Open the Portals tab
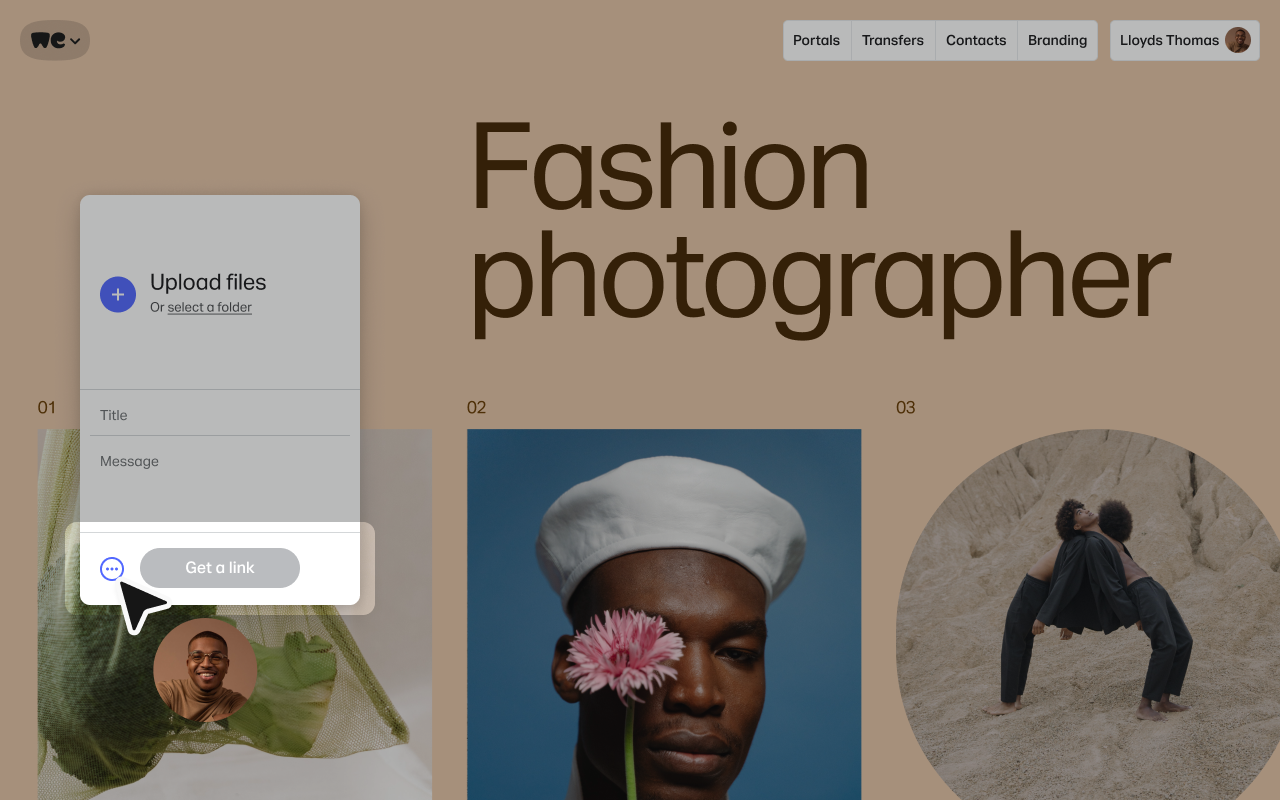1280x800 pixels. (x=816, y=40)
